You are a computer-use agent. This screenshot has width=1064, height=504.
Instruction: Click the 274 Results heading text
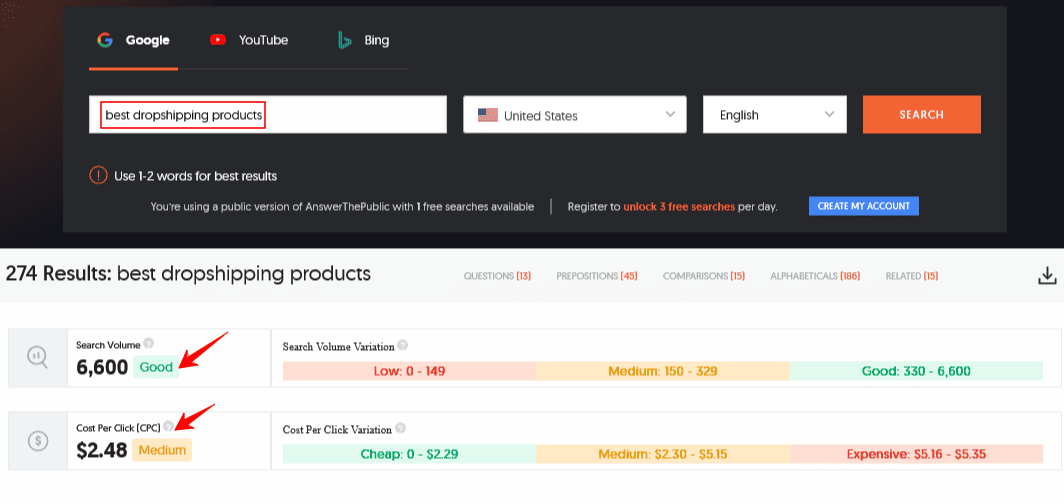click(x=189, y=274)
